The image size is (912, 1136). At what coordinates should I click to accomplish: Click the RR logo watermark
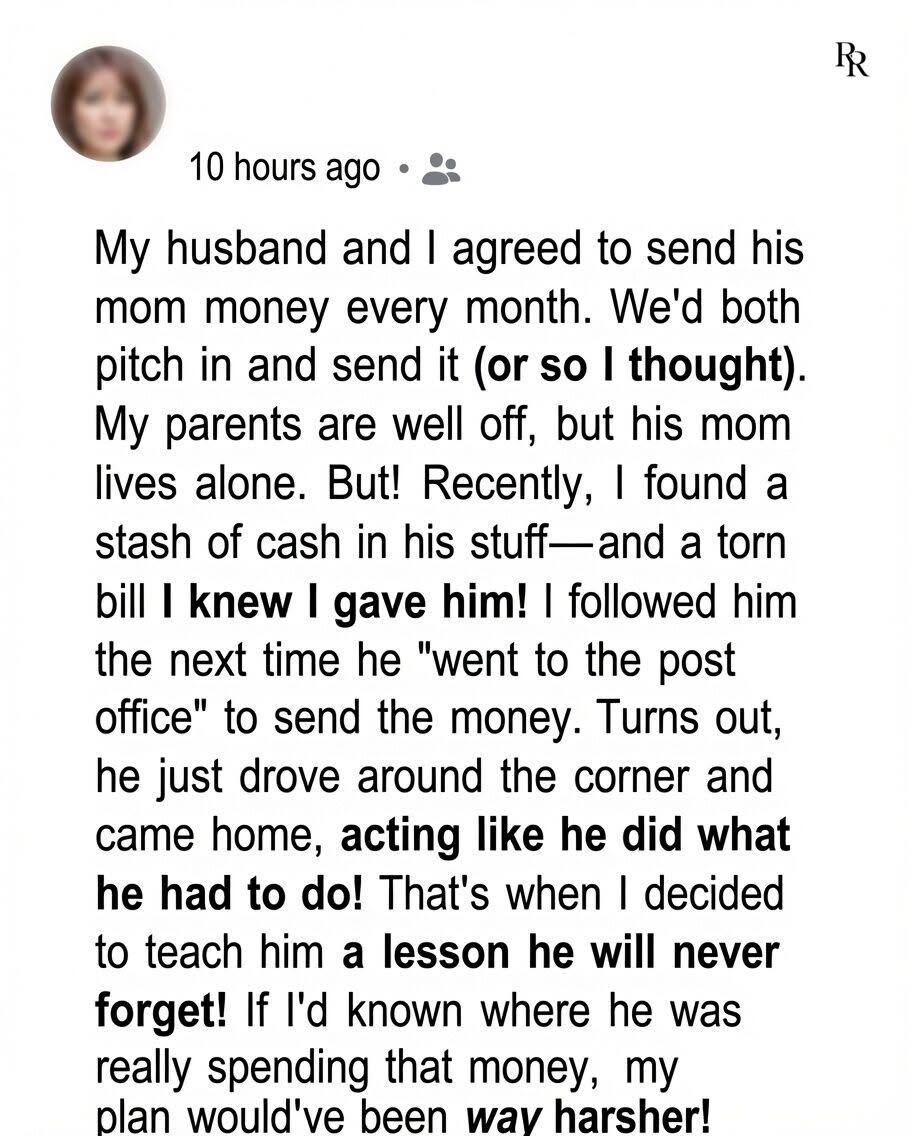coord(851,59)
